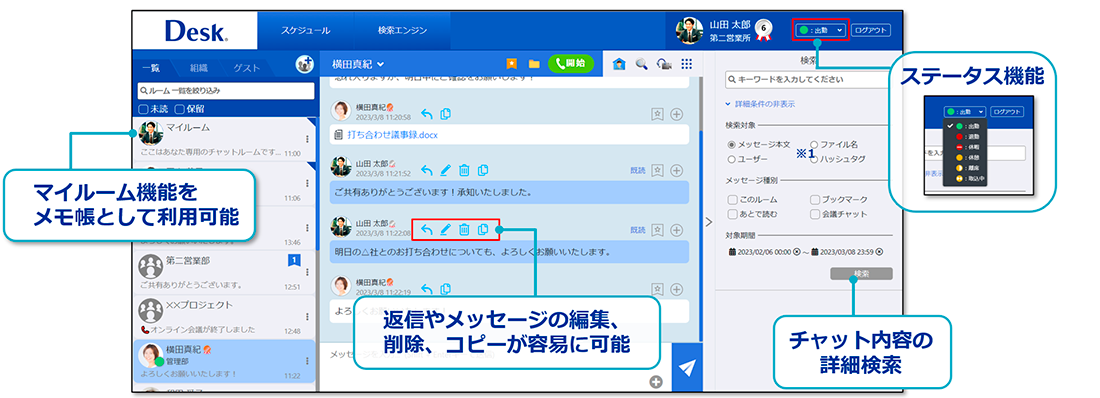1100x398 pixels.
Task: Open the grid apps menu icon
Action: tap(687, 63)
